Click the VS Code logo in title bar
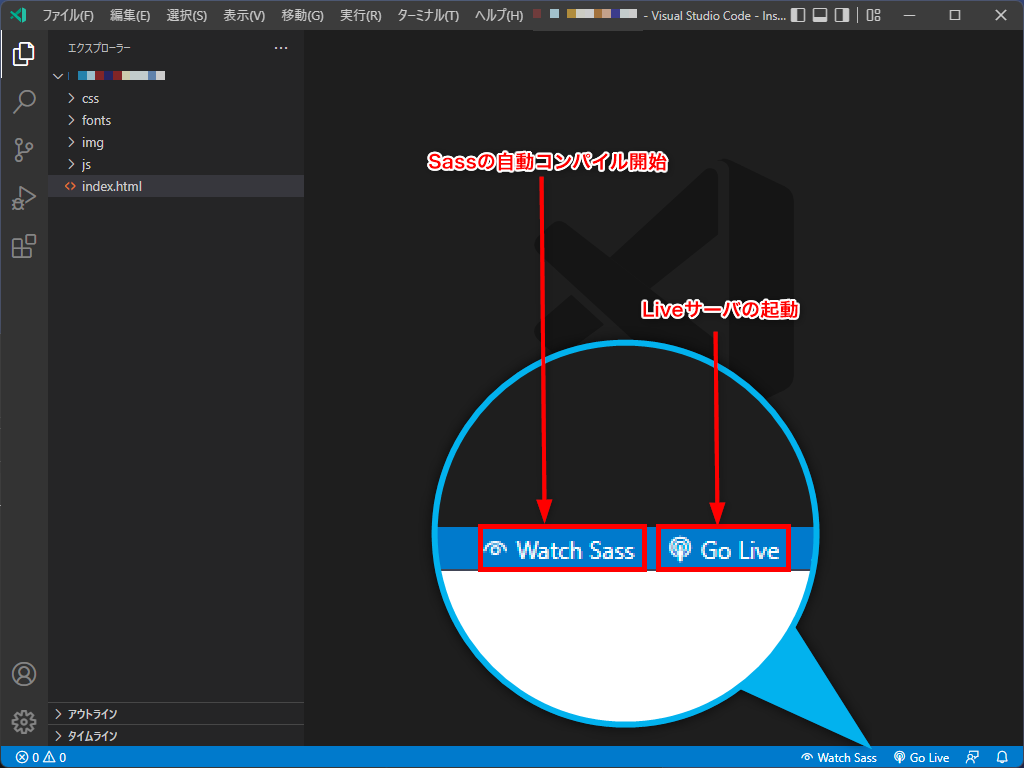Image resolution: width=1024 pixels, height=768 pixels. click(19, 14)
